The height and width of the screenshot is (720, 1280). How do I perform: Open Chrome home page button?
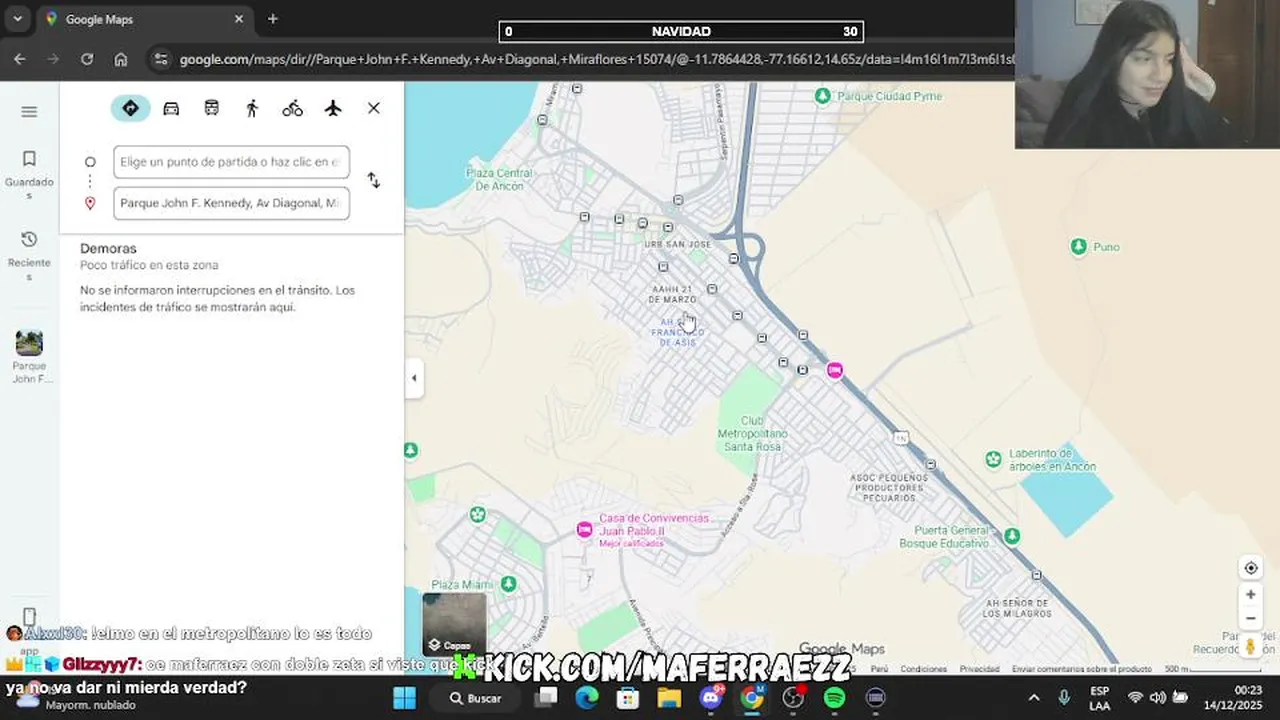pos(121,59)
